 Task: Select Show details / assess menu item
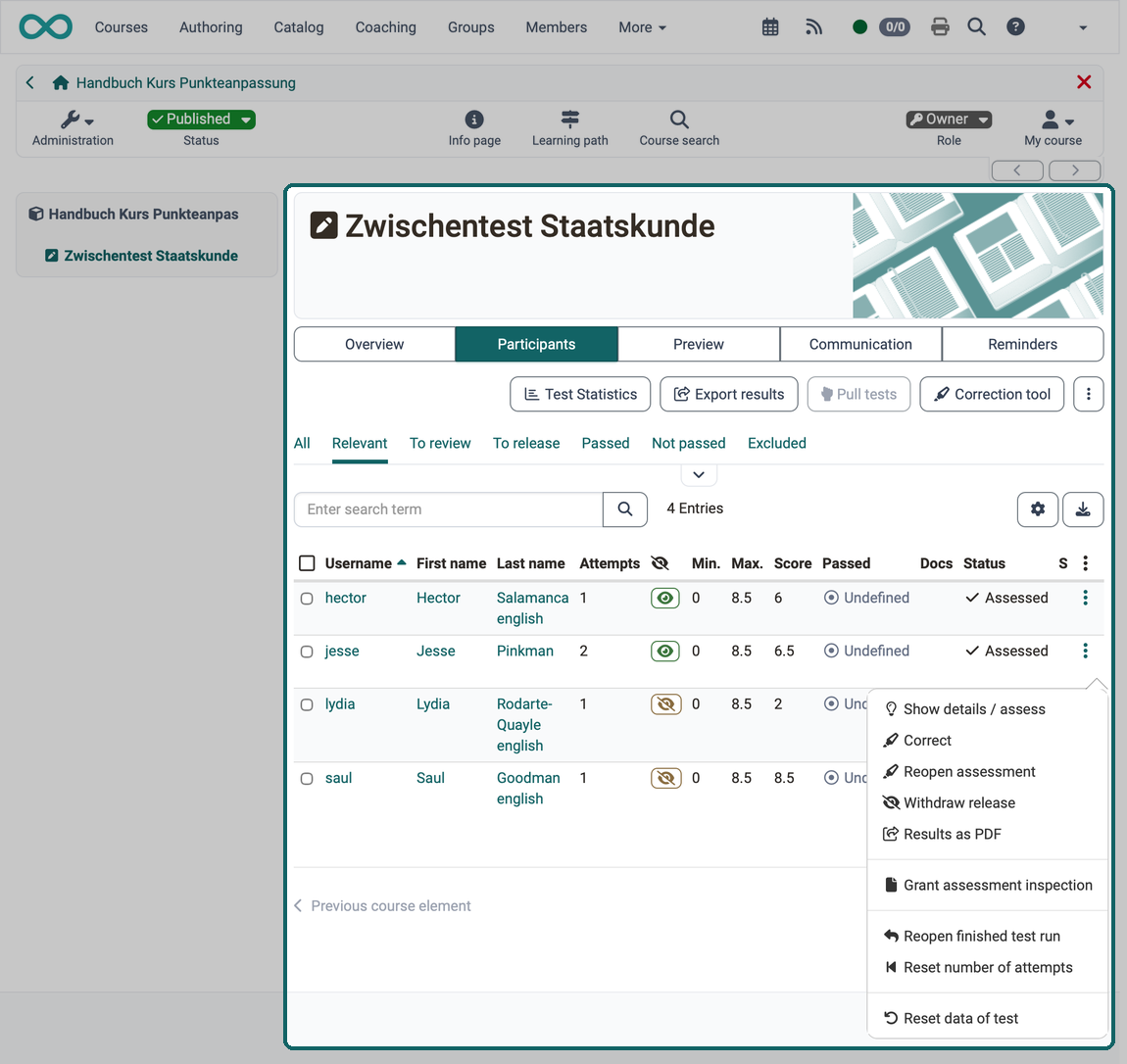(988, 709)
